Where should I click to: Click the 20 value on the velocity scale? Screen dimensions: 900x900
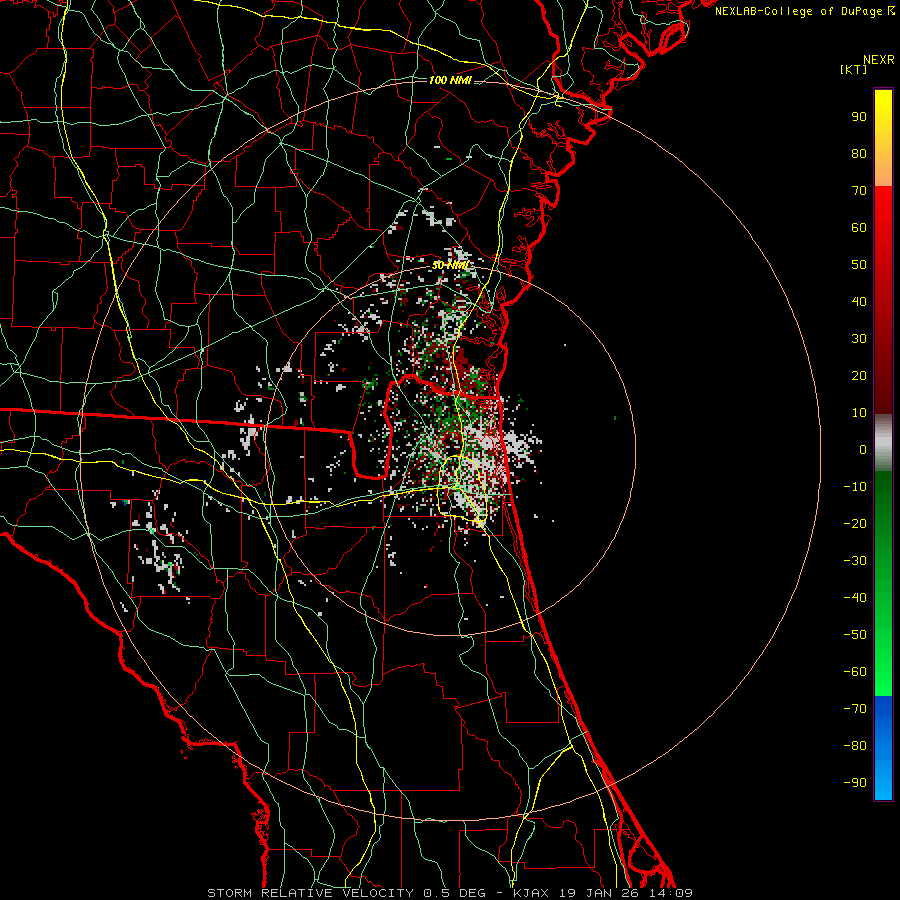click(x=859, y=376)
